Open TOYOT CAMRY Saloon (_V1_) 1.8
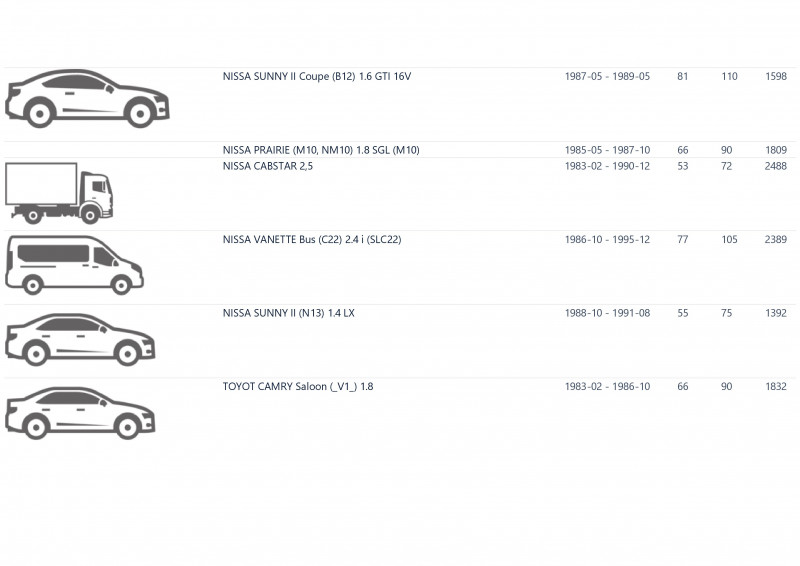Image resolution: width=800 pixels, height=566 pixels. tap(298, 386)
